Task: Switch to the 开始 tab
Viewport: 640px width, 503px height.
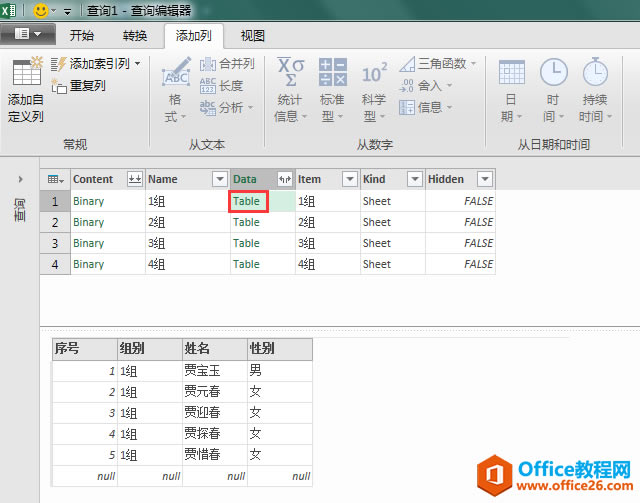Action: (x=82, y=36)
